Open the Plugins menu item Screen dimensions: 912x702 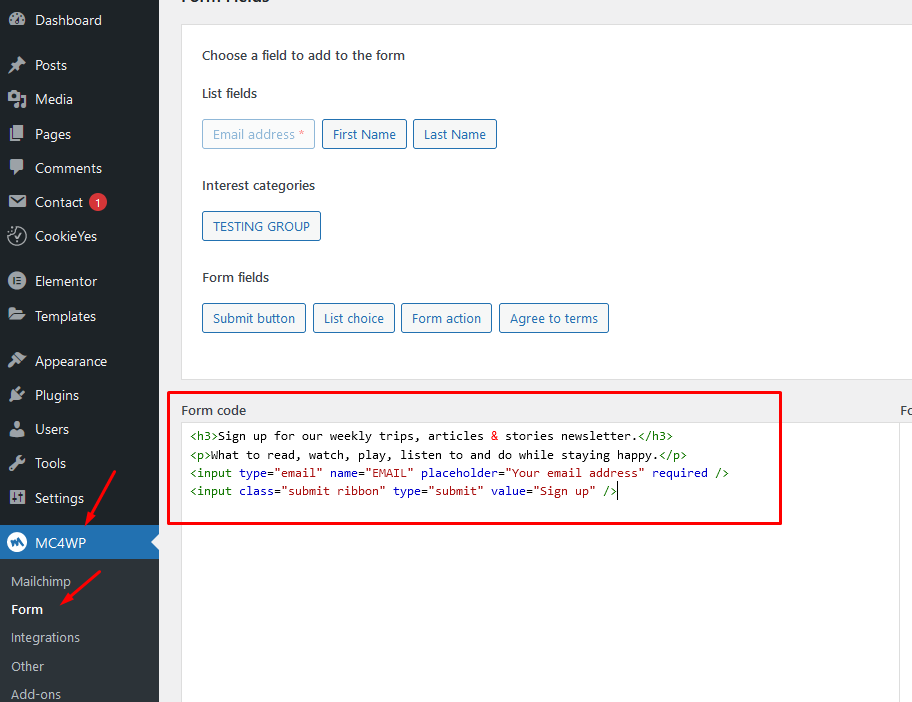click(56, 395)
